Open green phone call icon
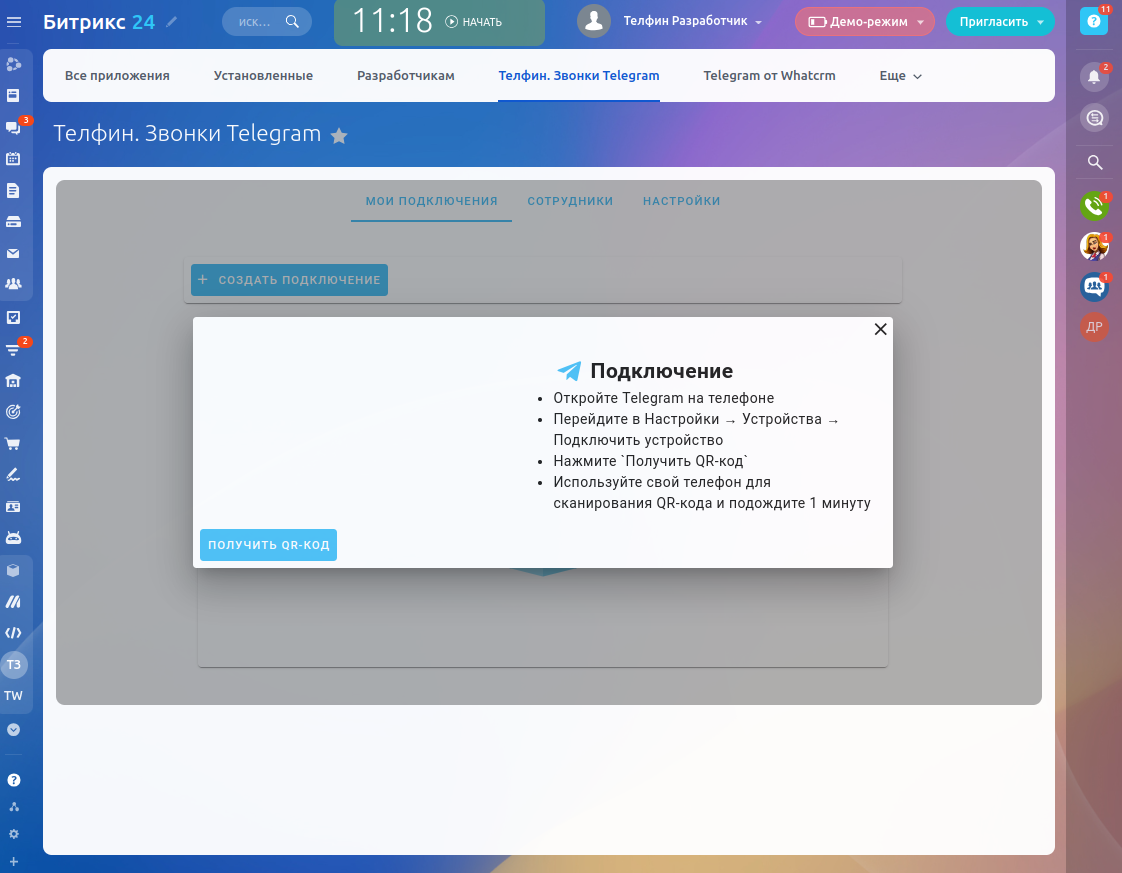Screen dimensions: 1122x873 [x=1094, y=206]
